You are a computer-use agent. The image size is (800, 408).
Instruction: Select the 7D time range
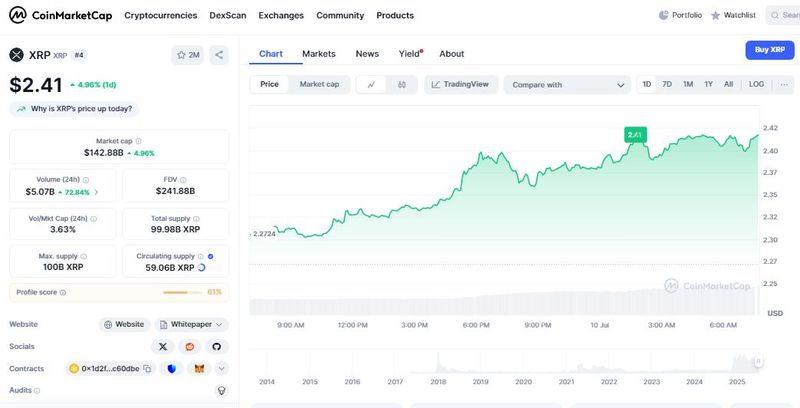pyautogui.click(x=667, y=84)
